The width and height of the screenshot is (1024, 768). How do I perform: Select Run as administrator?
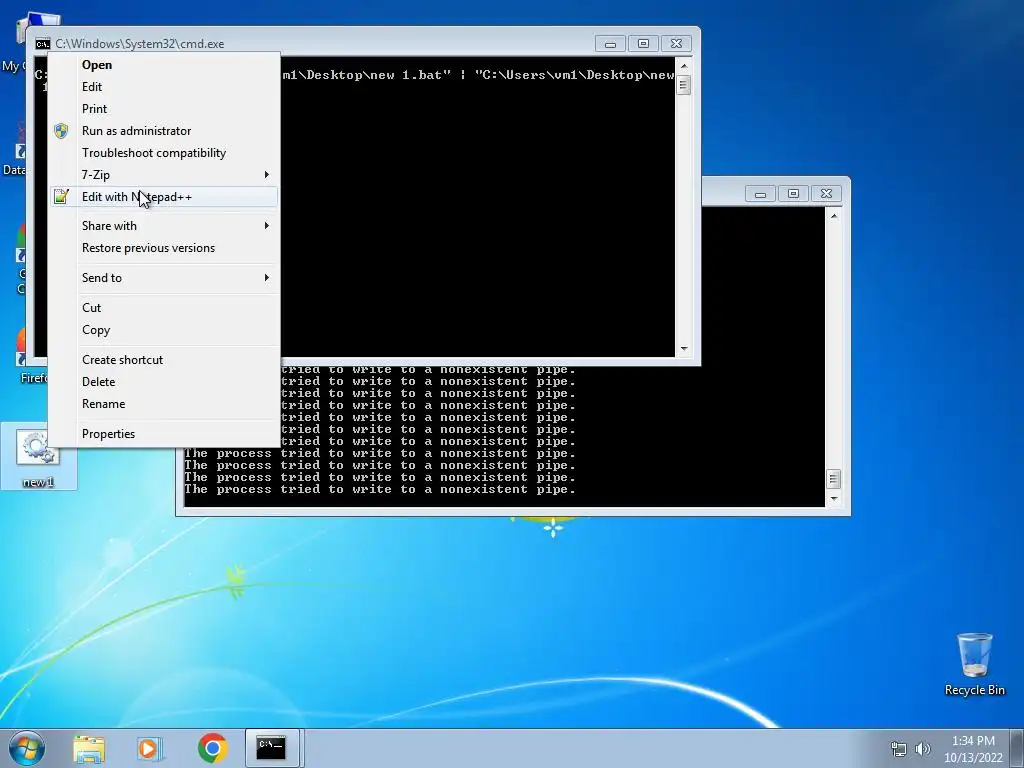[164, 131]
